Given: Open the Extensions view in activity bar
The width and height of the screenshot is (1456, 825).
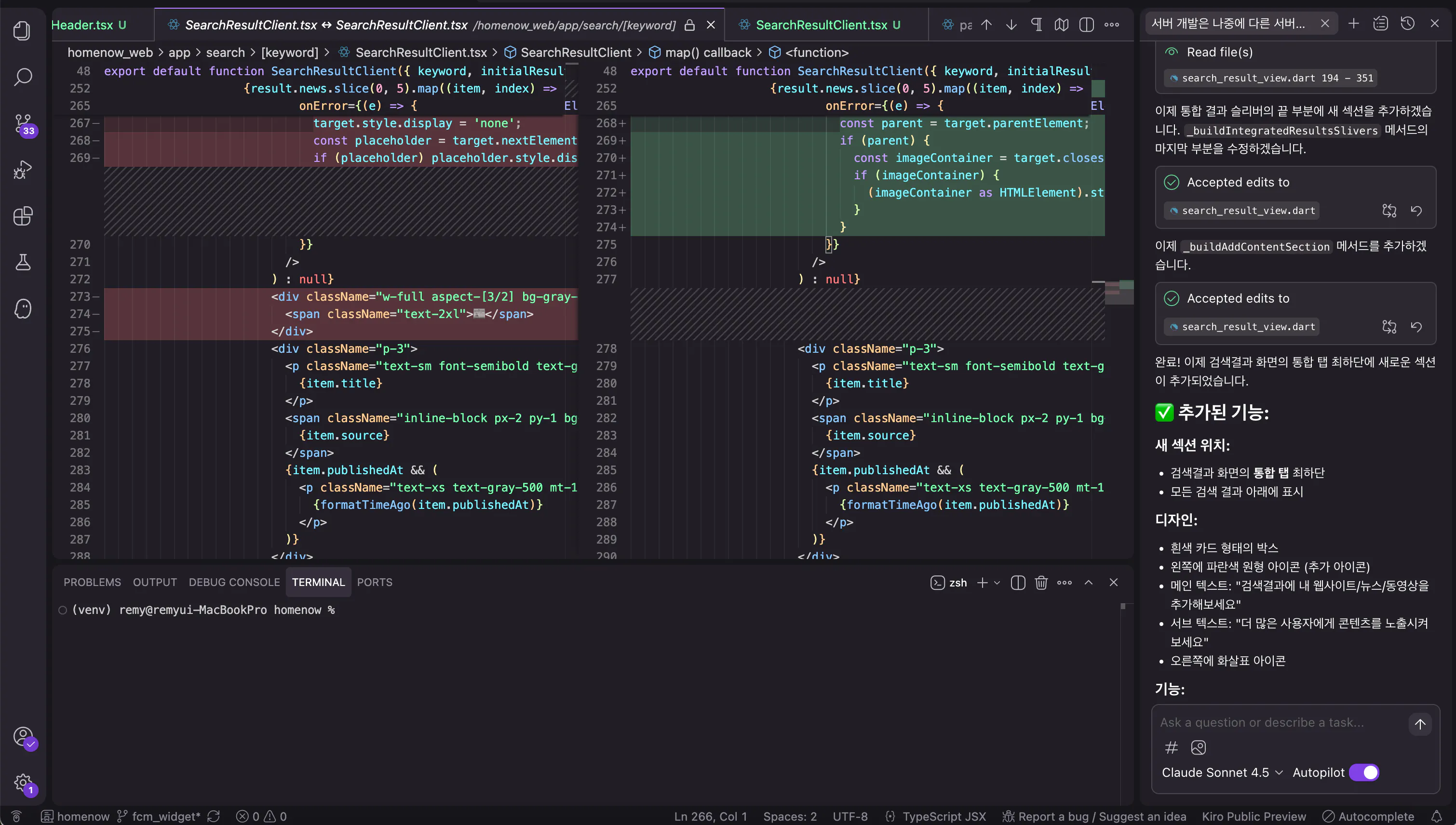Looking at the screenshot, I should tap(22, 216).
